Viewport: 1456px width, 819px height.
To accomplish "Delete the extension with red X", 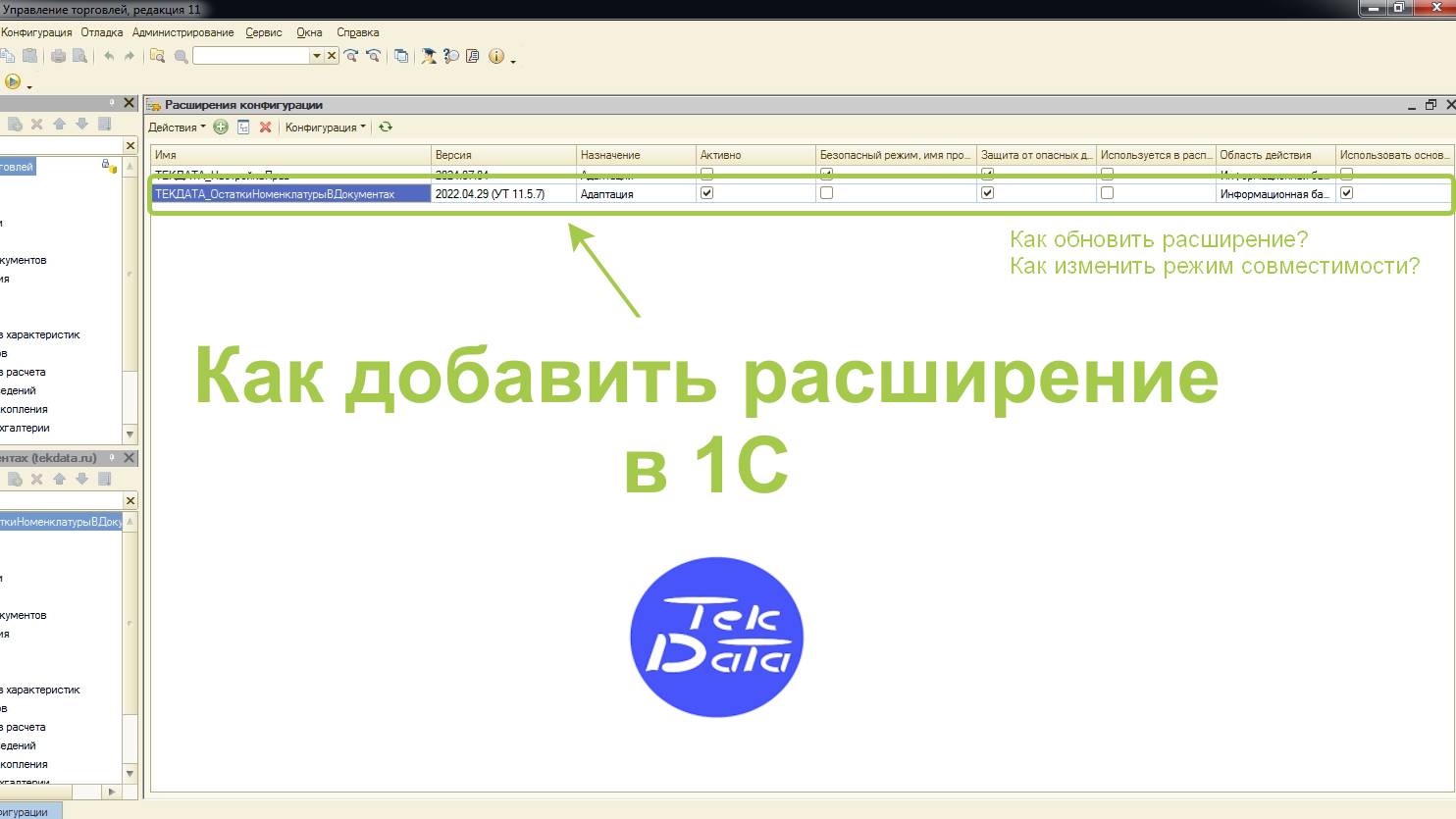I will [265, 127].
